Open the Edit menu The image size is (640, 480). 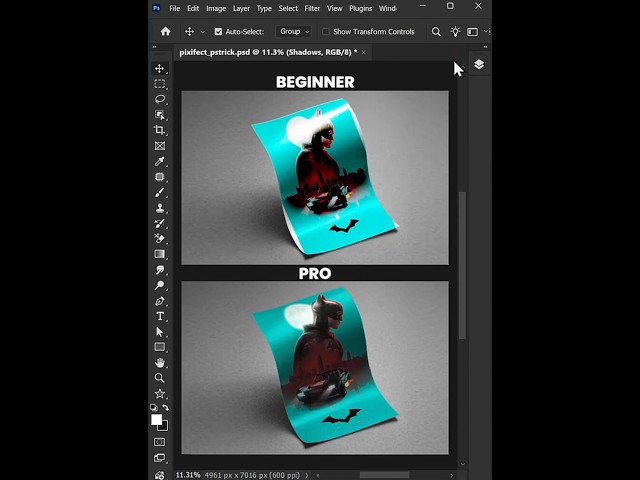coord(193,8)
